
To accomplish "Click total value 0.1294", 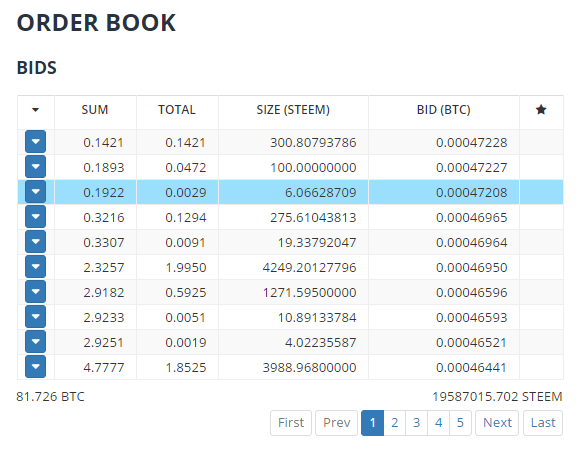I will (186, 218).
